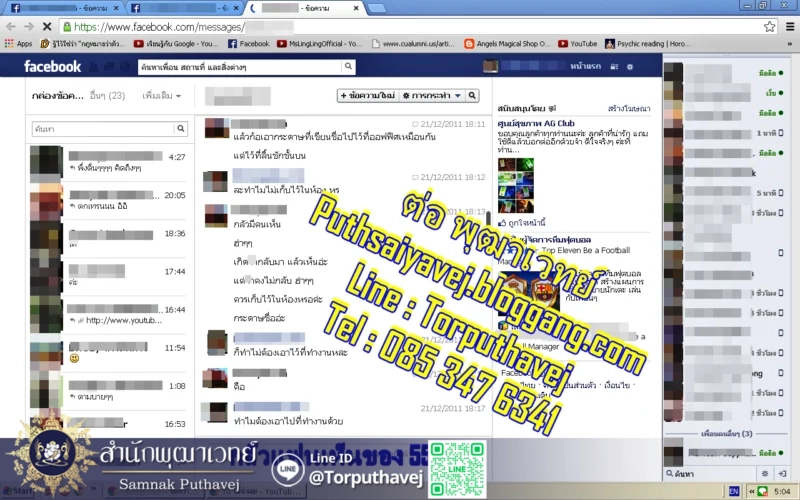Click the EN language indicator on taskbar
This screenshot has height=500, width=800.
click(734, 491)
